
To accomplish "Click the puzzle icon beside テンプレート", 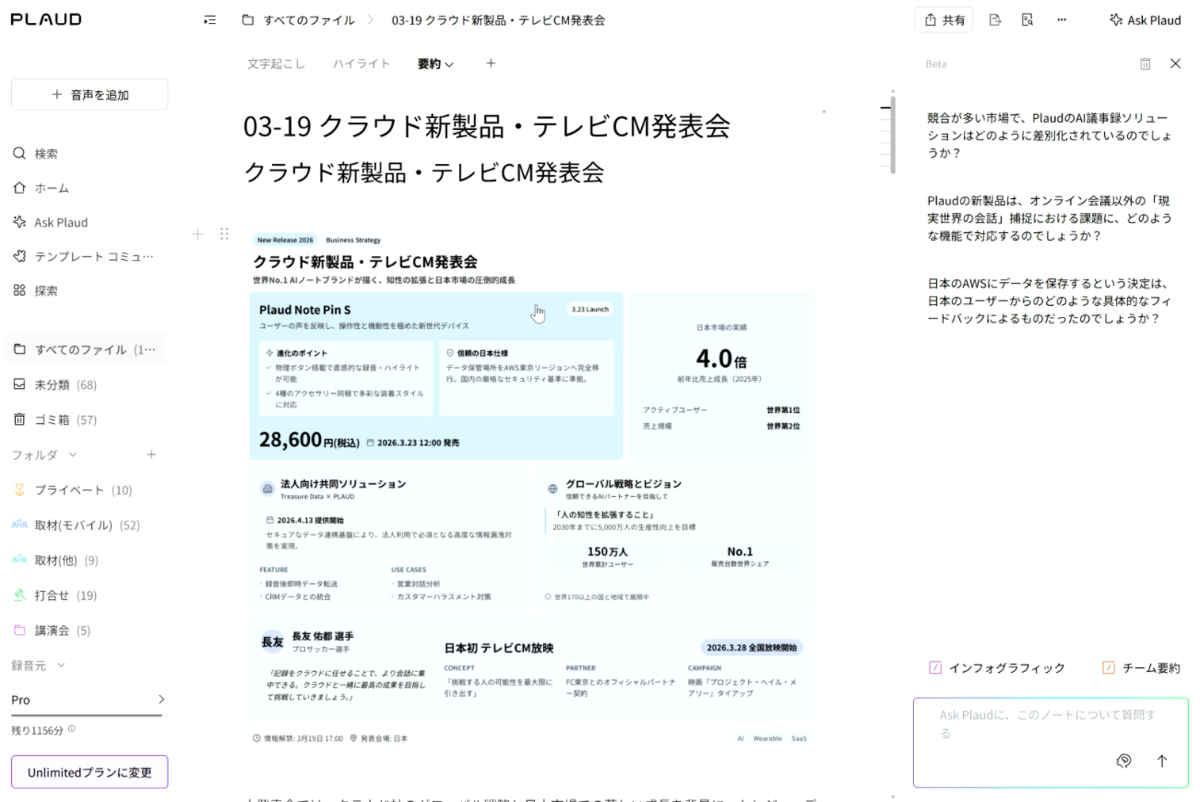I will [19, 257].
